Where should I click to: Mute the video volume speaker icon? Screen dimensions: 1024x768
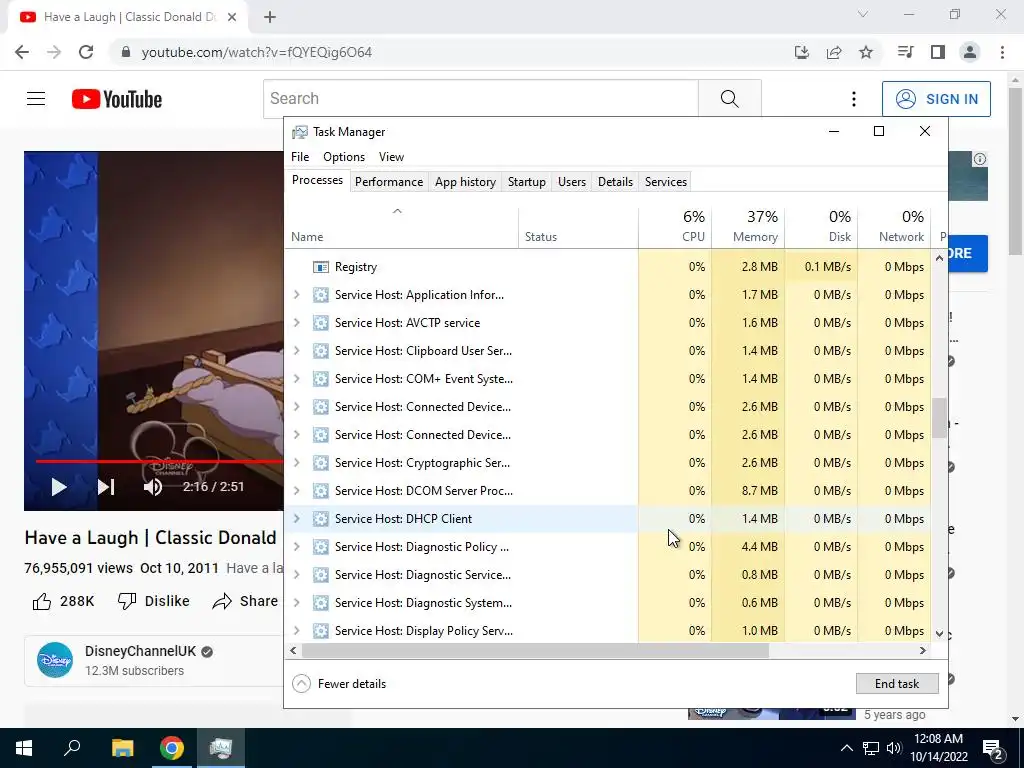153,487
